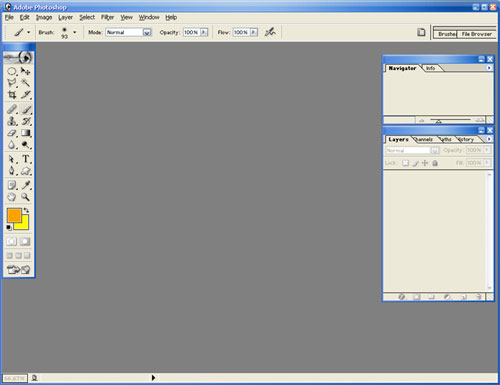Click the orange foreground color swatch
This screenshot has width=500, height=385.
tap(14, 215)
